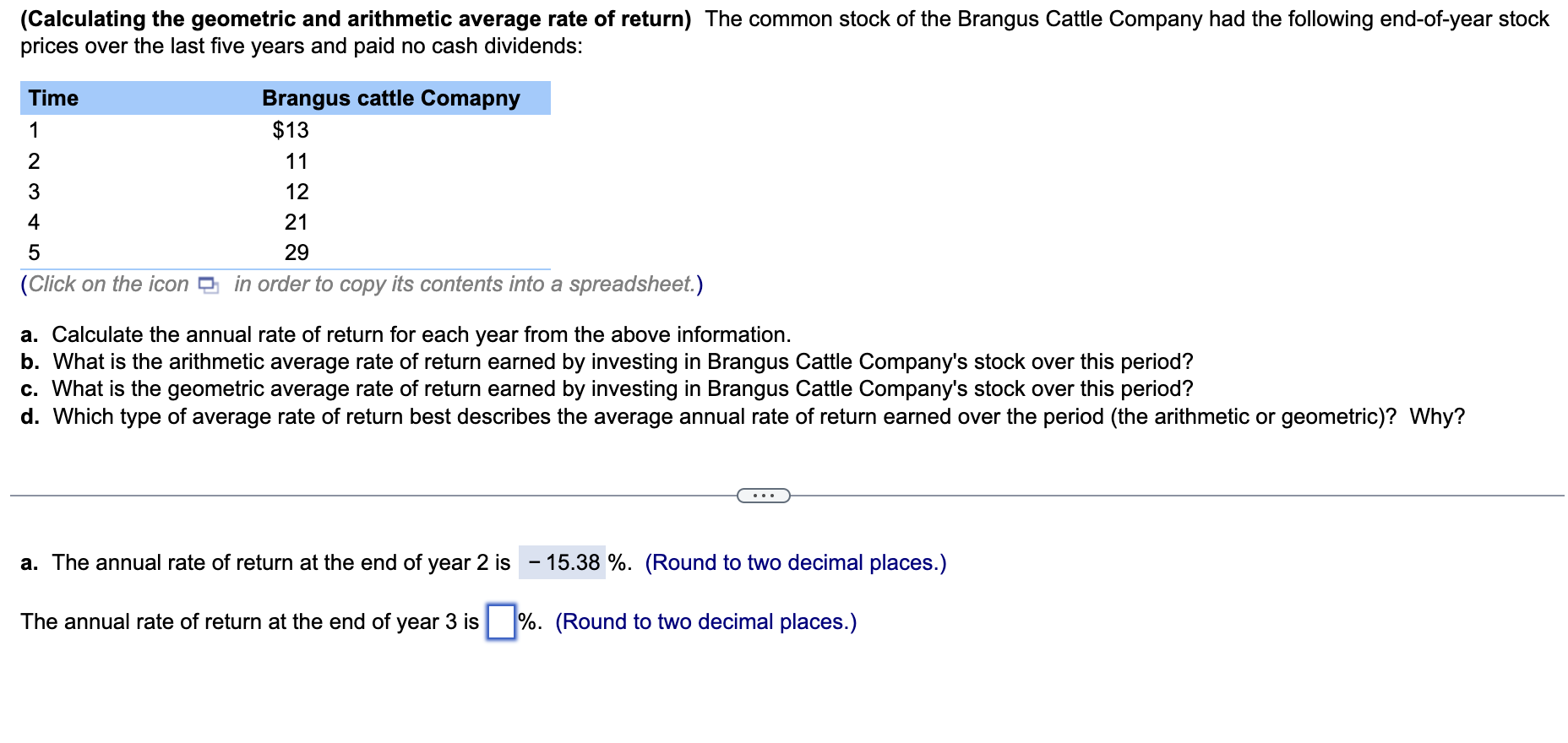The image size is (1568, 743).
Task: Click the stock price 21 for year 4
Action: pos(297,221)
